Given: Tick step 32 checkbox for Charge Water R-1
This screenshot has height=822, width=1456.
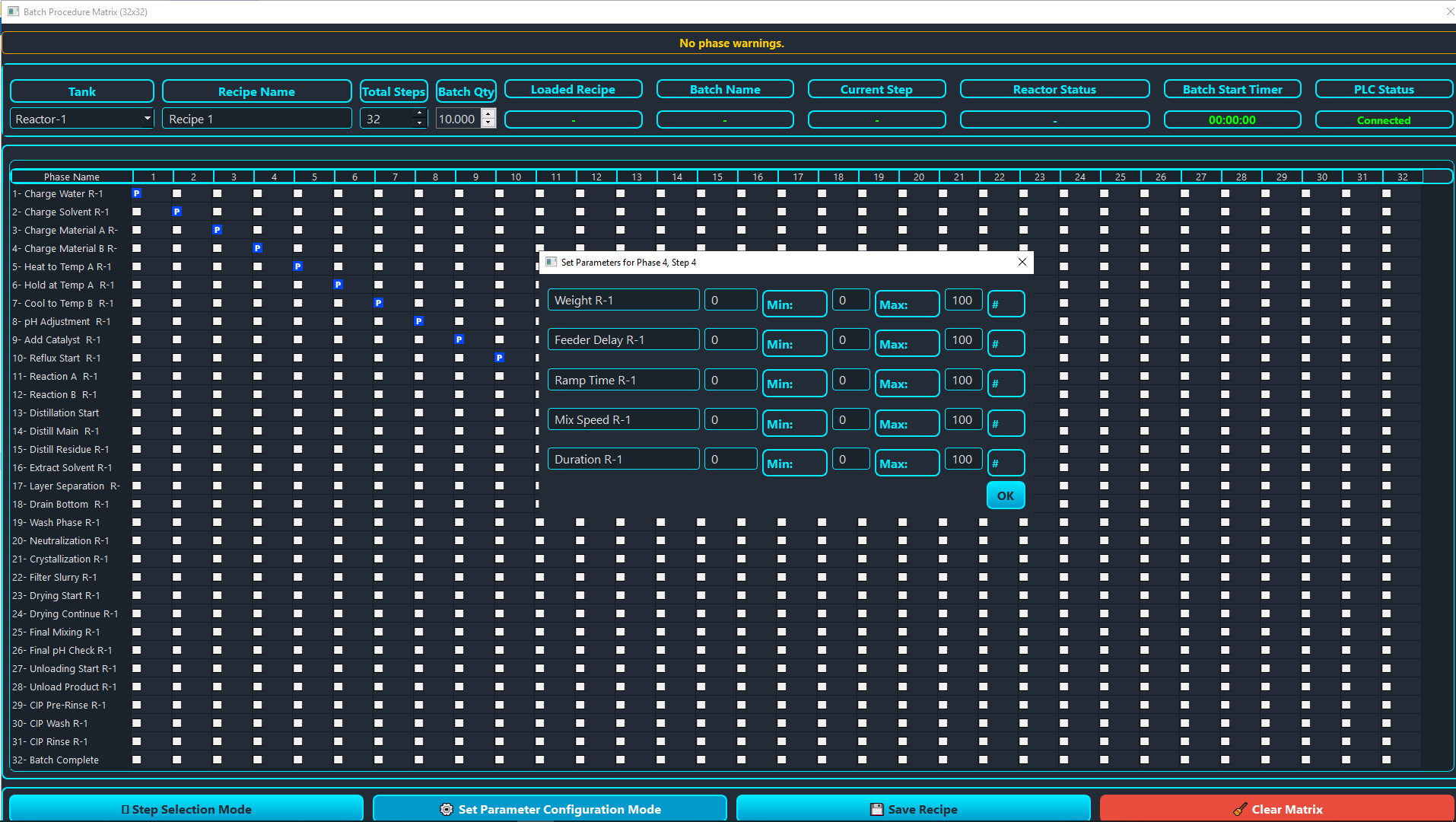Looking at the screenshot, I should (1387, 193).
